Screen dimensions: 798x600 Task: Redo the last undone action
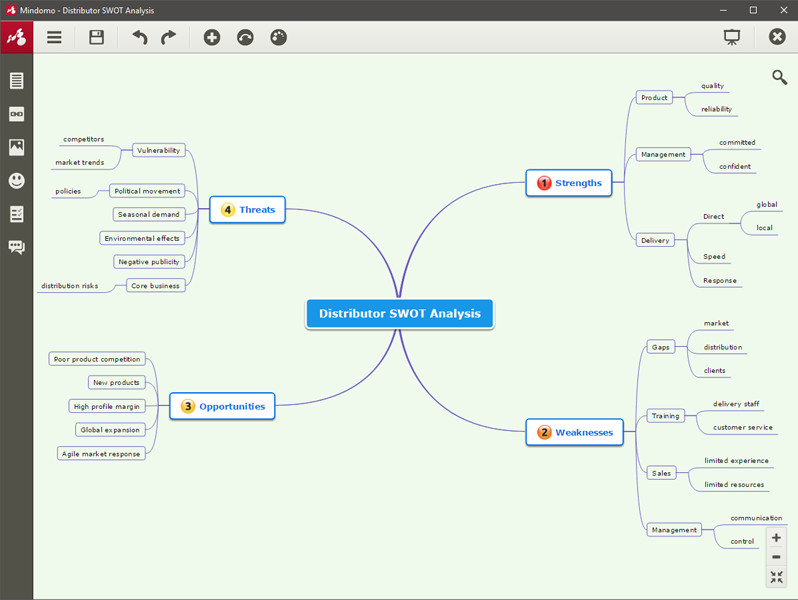[x=168, y=37]
